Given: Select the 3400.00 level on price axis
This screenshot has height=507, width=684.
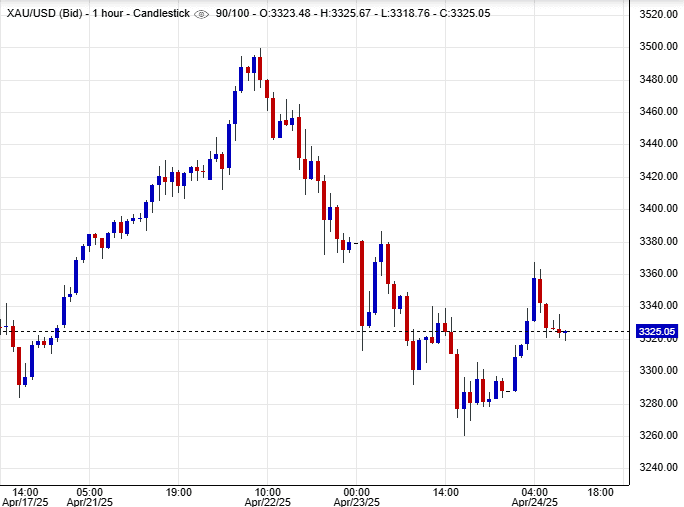Looking at the screenshot, I should click(x=656, y=209).
